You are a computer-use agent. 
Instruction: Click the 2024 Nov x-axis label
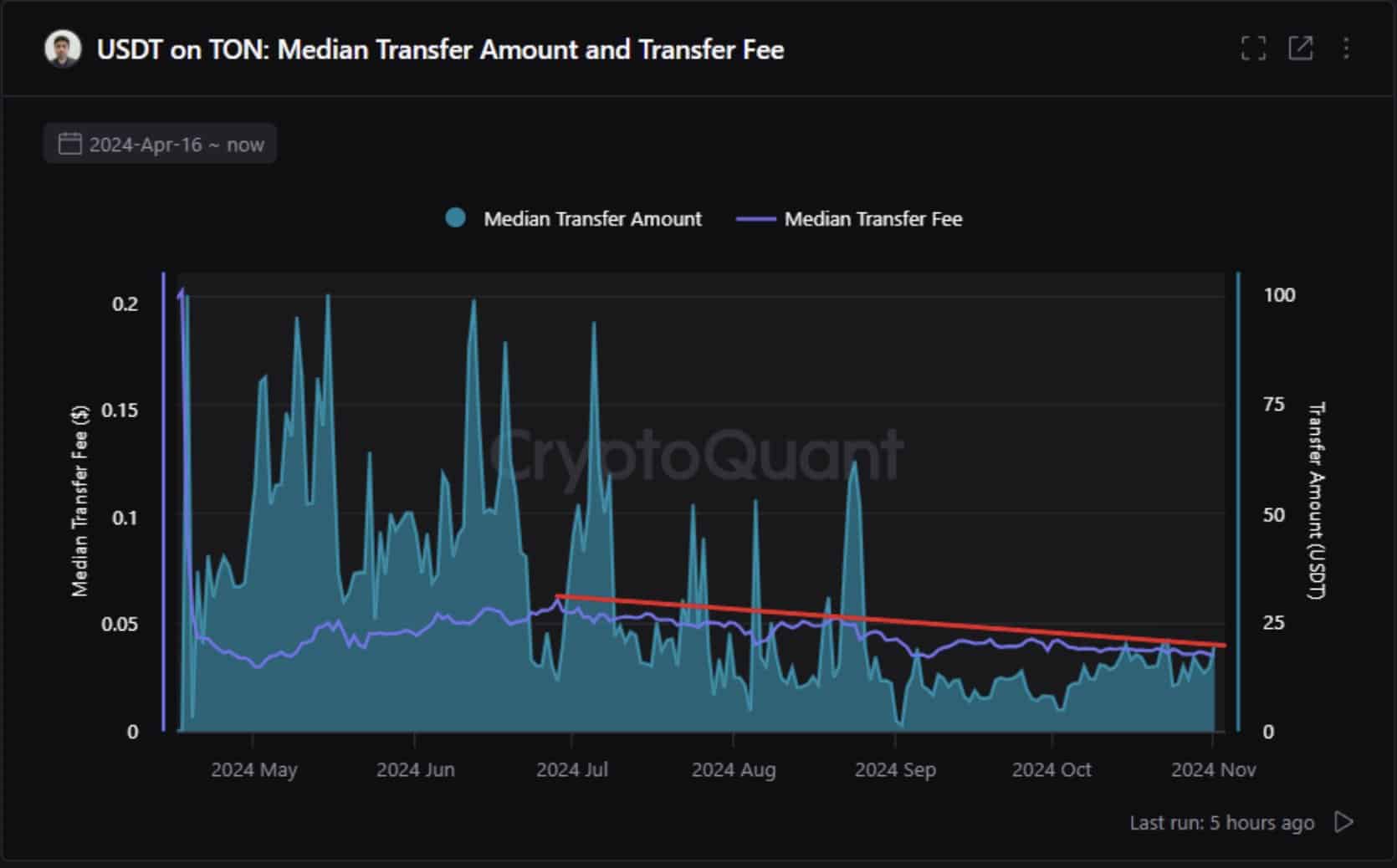(1213, 769)
